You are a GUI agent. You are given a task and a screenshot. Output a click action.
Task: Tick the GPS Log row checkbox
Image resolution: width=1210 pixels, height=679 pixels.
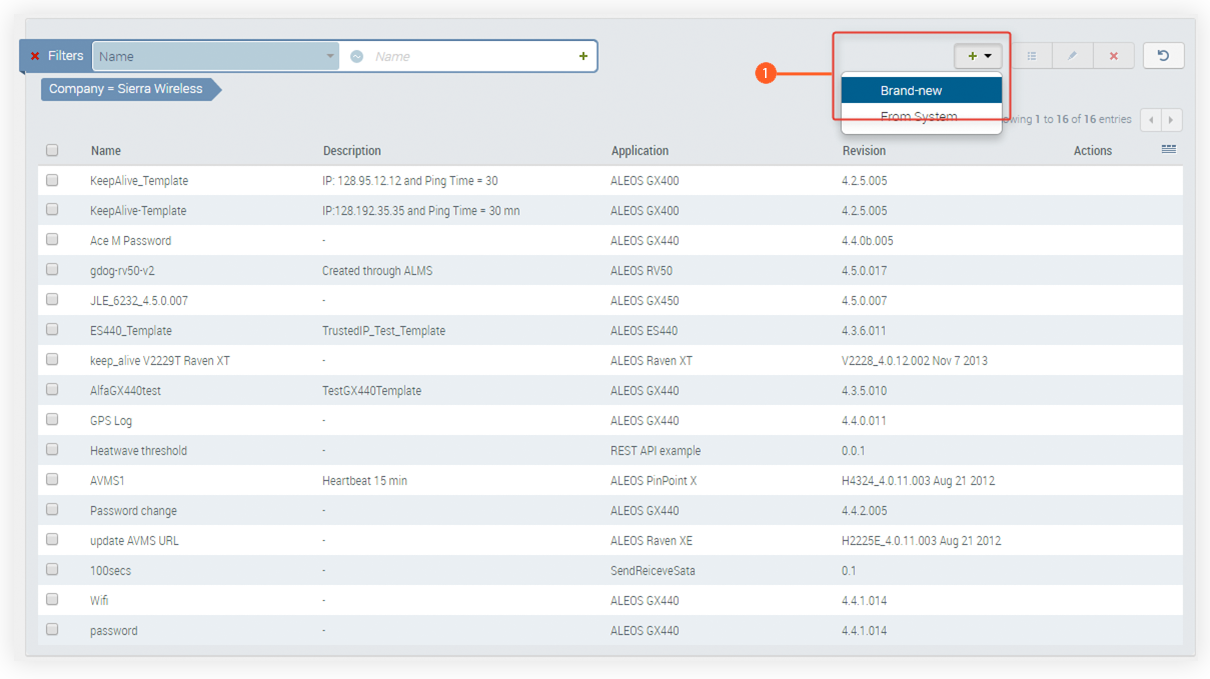52,420
